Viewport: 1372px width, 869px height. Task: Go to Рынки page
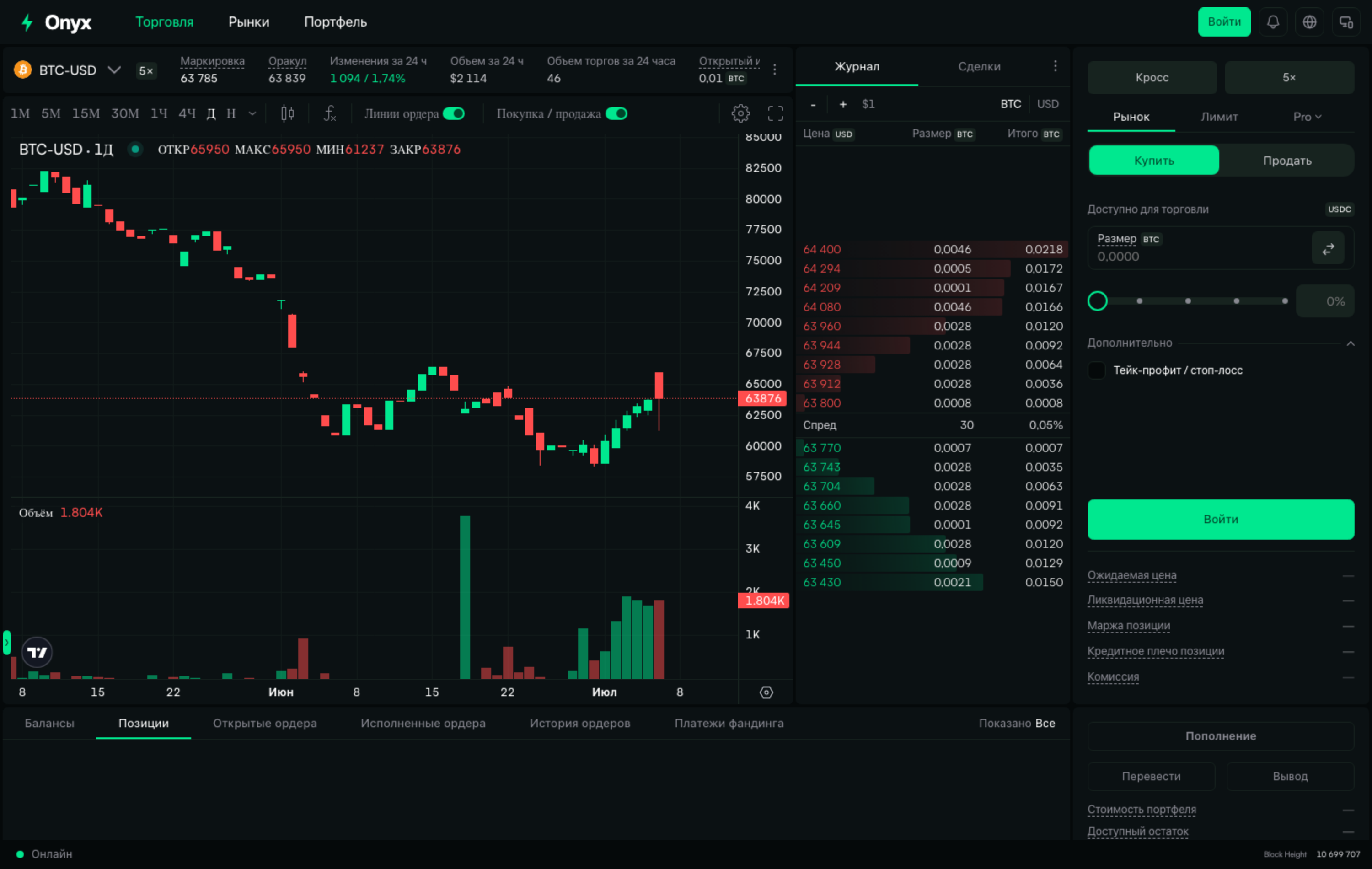(x=249, y=22)
